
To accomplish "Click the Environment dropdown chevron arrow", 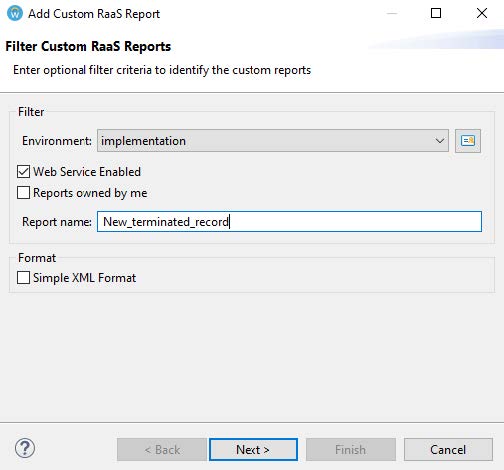I will click(440, 141).
